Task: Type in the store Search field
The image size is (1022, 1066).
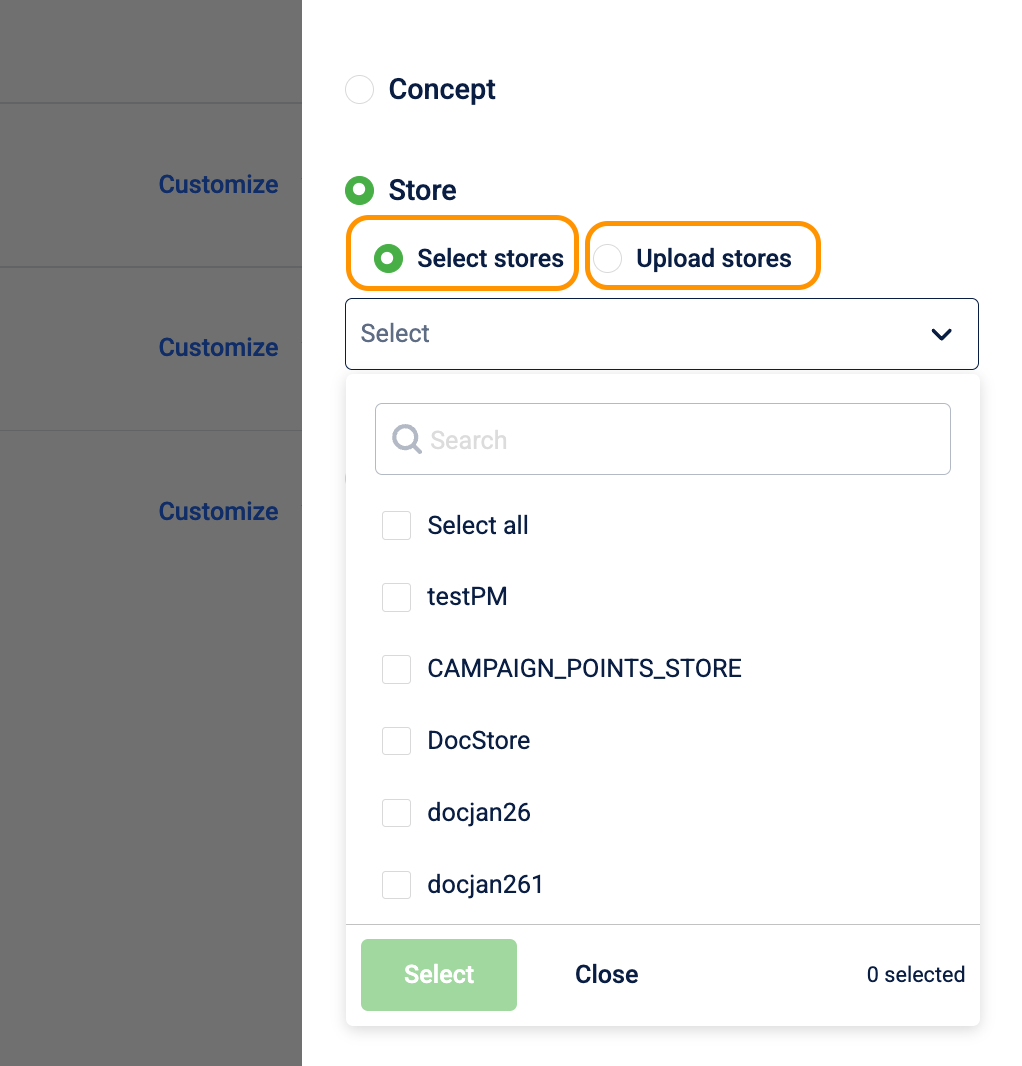Action: click(x=680, y=439)
